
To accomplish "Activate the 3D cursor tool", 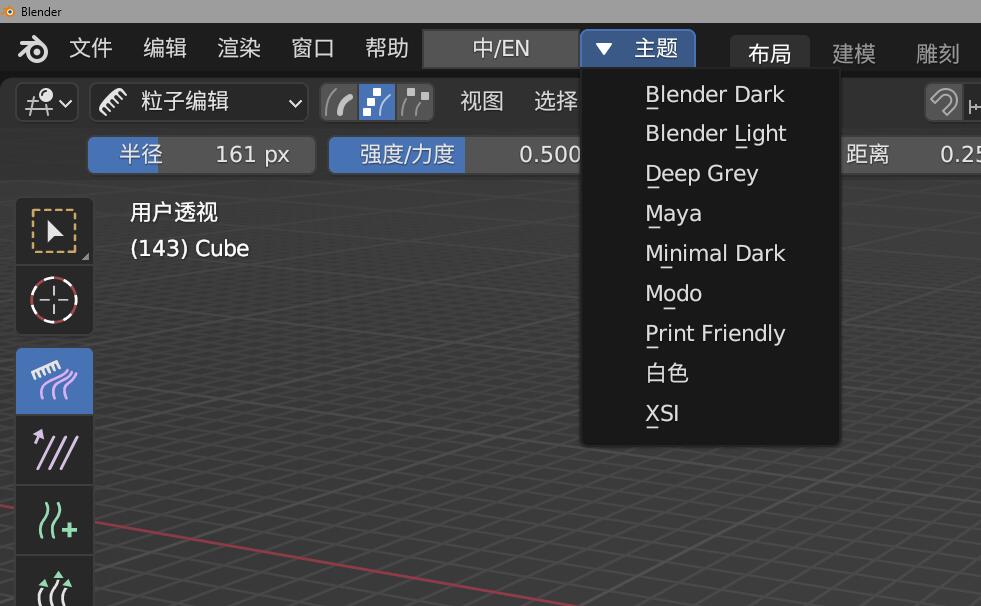I will click(x=54, y=300).
